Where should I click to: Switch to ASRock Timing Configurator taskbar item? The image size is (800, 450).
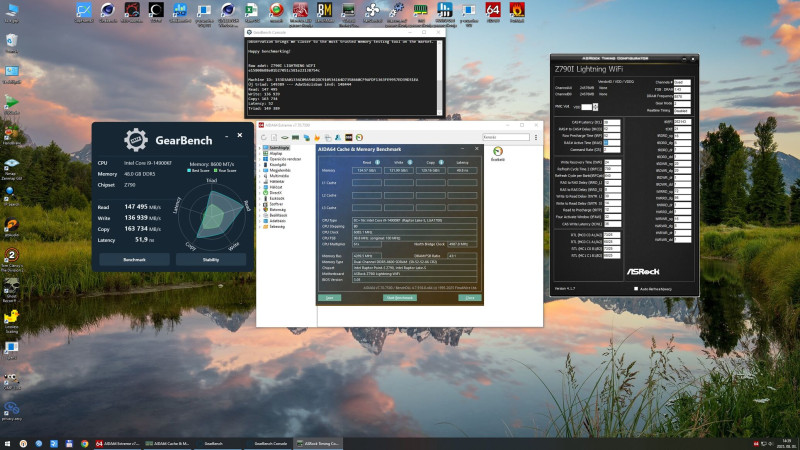[x=317, y=444]
